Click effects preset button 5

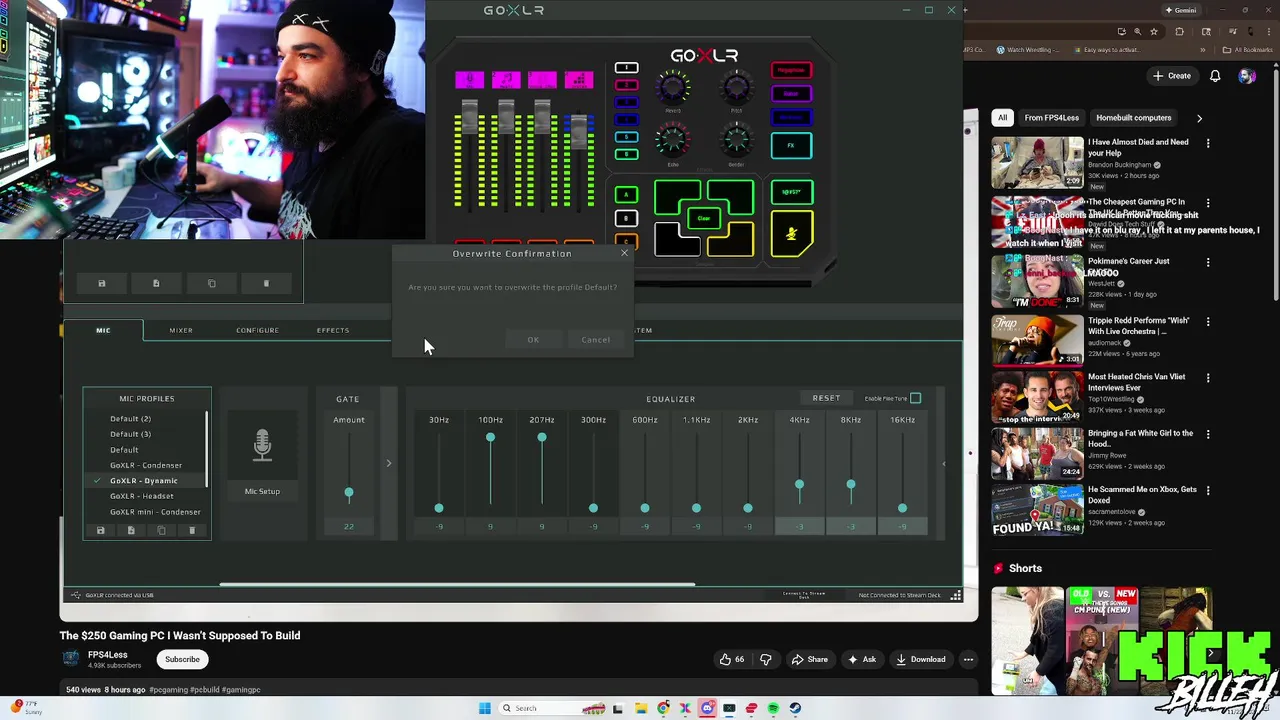click(626, 137)
